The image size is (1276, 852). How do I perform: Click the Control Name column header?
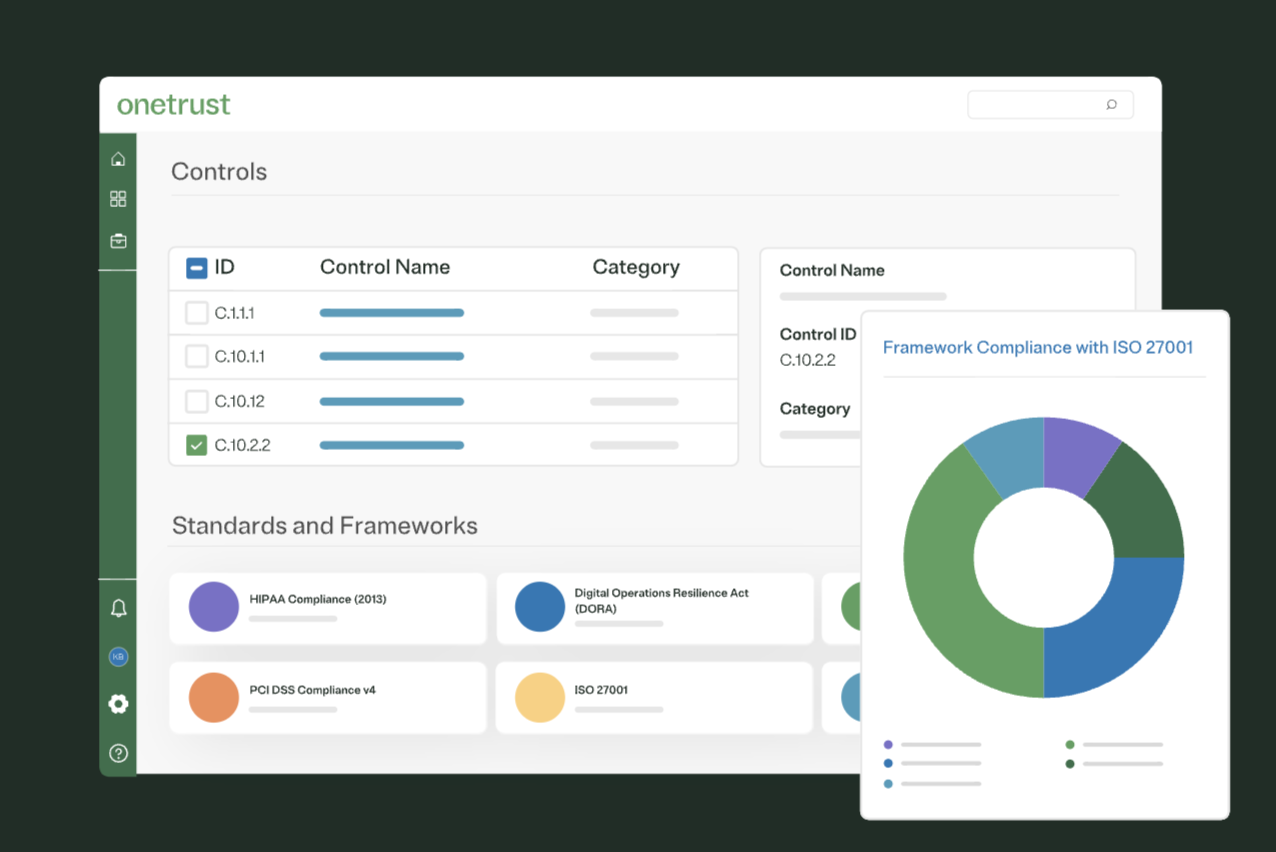click(x=385, y=267)
